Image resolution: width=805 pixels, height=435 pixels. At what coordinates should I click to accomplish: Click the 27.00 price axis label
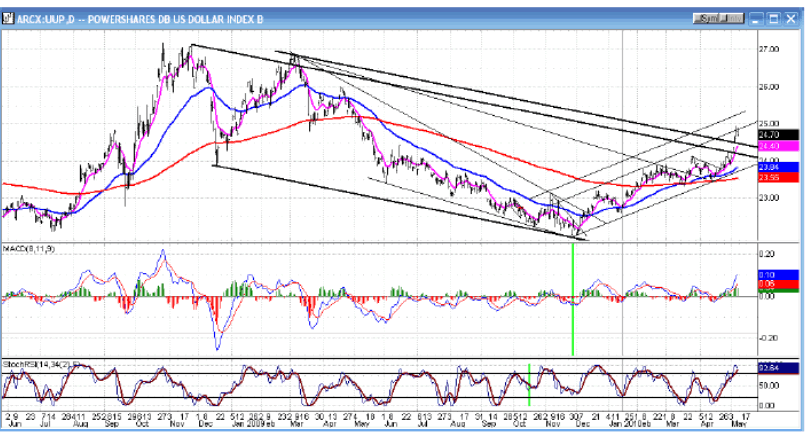pos(769,49)
